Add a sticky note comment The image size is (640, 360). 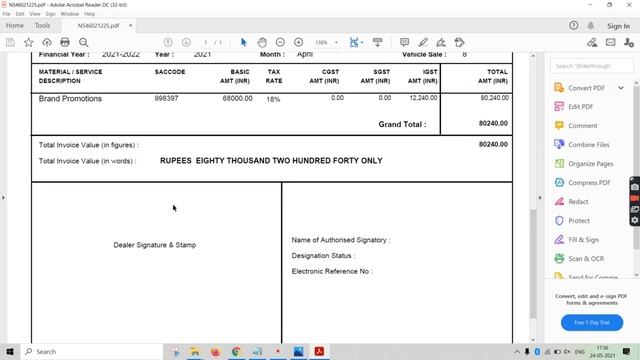point(404,42)
